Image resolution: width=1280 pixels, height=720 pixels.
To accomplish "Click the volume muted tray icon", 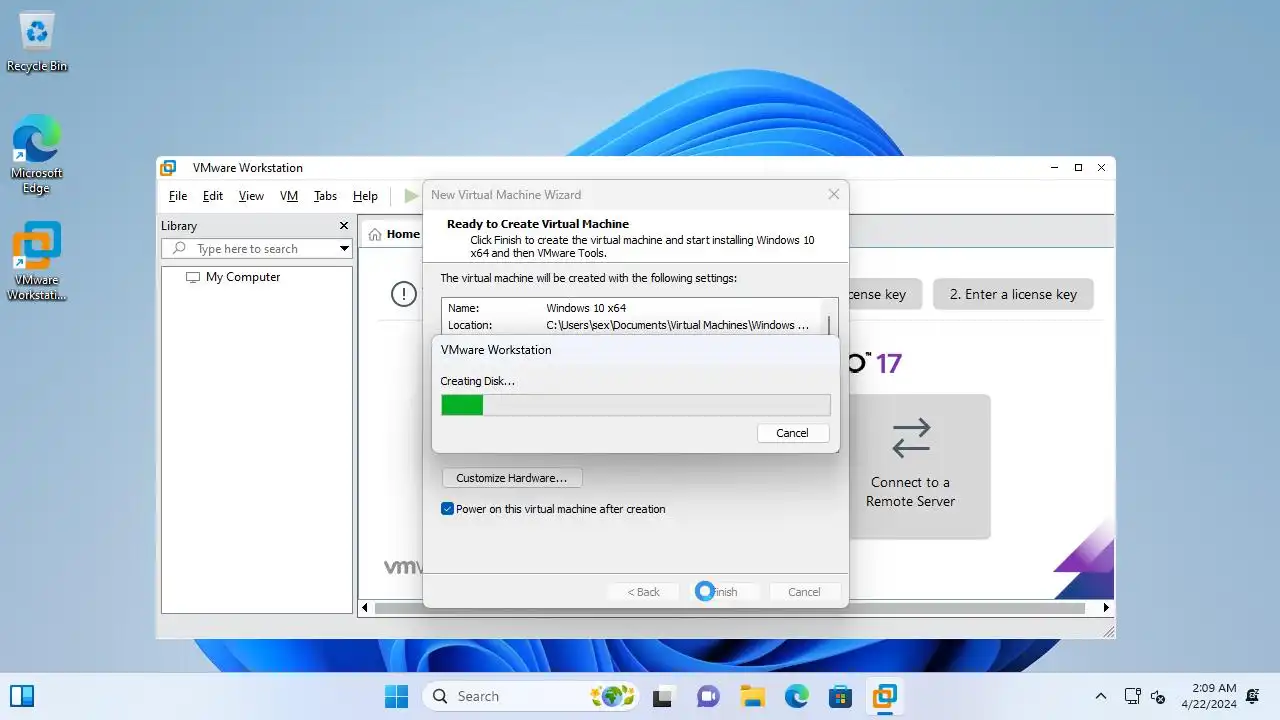I will 1159,696.
